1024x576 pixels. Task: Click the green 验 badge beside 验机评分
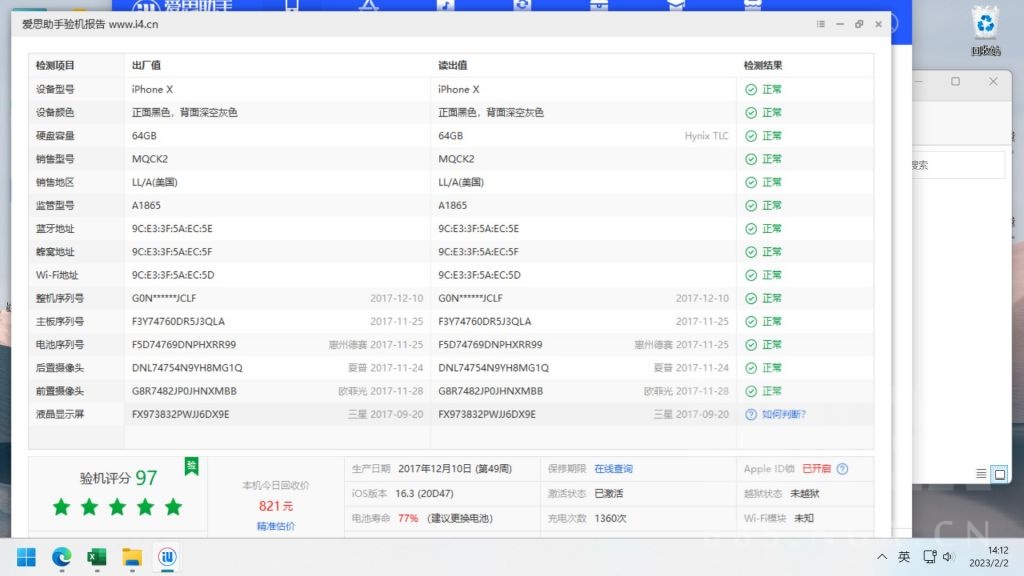pos(190,466)
